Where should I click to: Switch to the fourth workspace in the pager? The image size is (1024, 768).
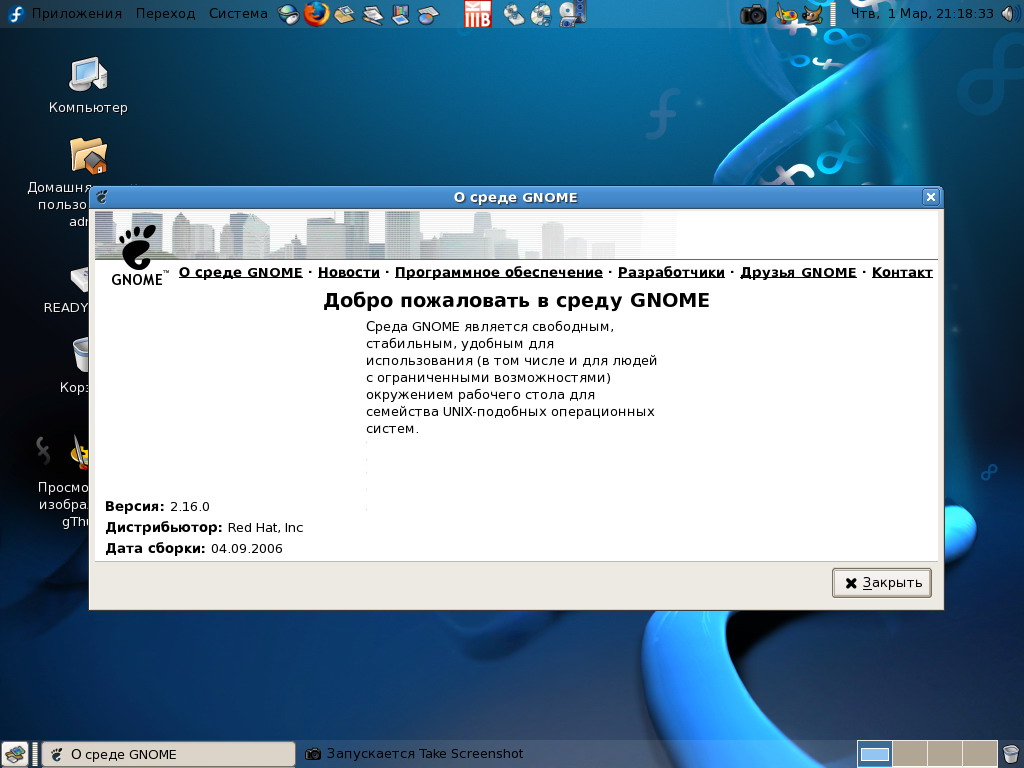pyautogui.click(x=980, y=754)
